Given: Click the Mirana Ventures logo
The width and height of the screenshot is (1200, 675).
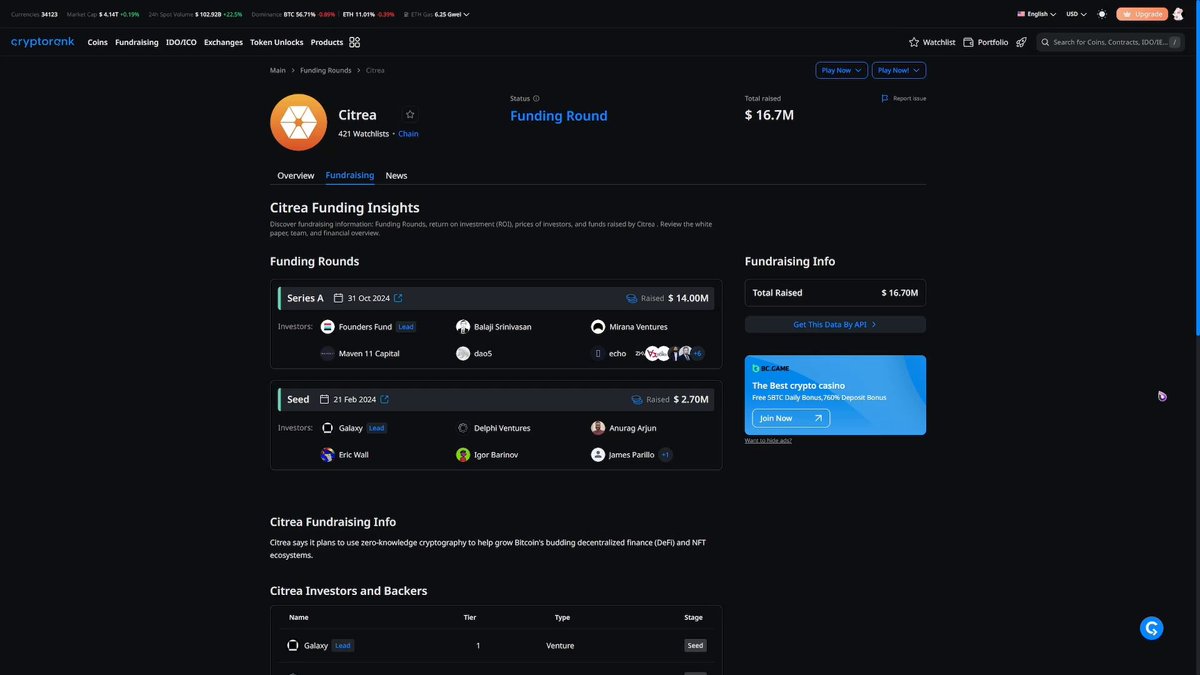Looking at the screenshot, I should point(598,327).
